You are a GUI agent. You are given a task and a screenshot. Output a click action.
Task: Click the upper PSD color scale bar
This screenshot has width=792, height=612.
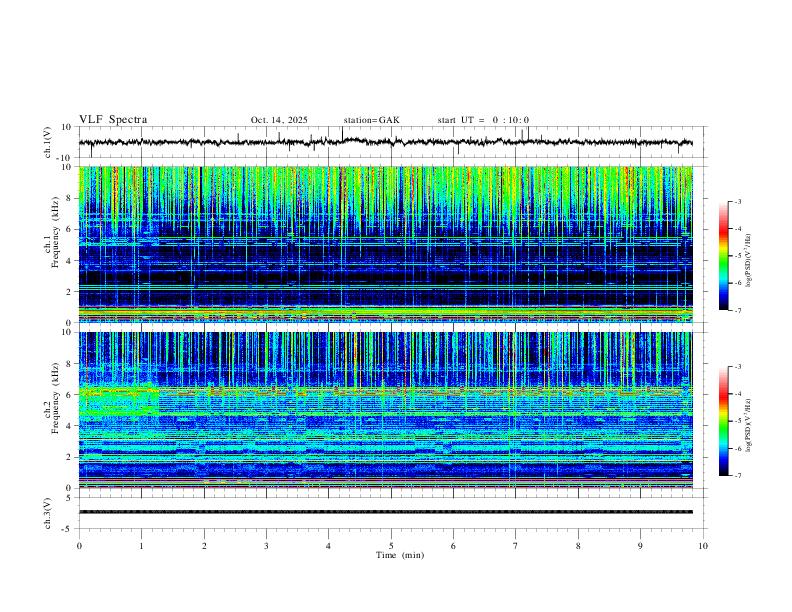(723, 256)
